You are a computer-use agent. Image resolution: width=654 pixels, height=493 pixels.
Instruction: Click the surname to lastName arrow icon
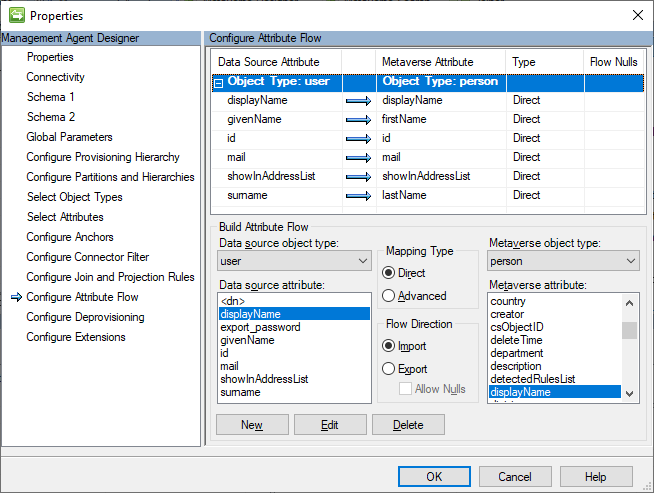coord(358,196)
